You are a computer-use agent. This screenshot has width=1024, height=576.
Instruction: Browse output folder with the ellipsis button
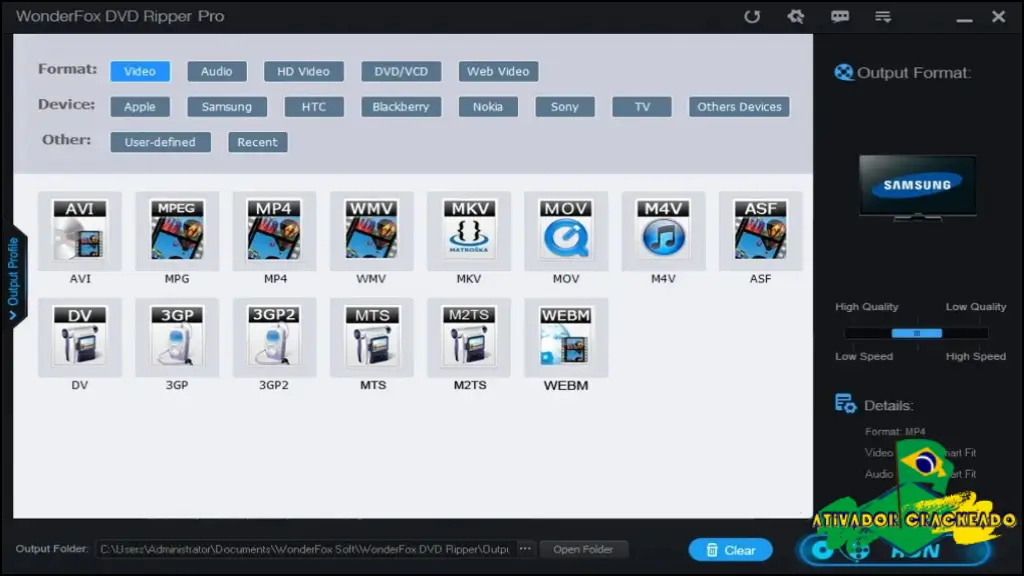525,549
